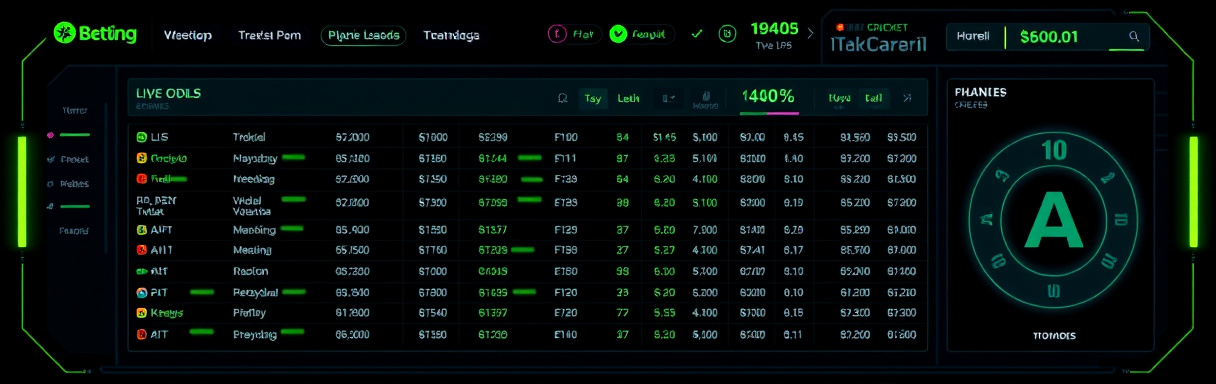Click the orange icon in the Maydaty row
Screen dimensions: 1216x384
[141, 158]
